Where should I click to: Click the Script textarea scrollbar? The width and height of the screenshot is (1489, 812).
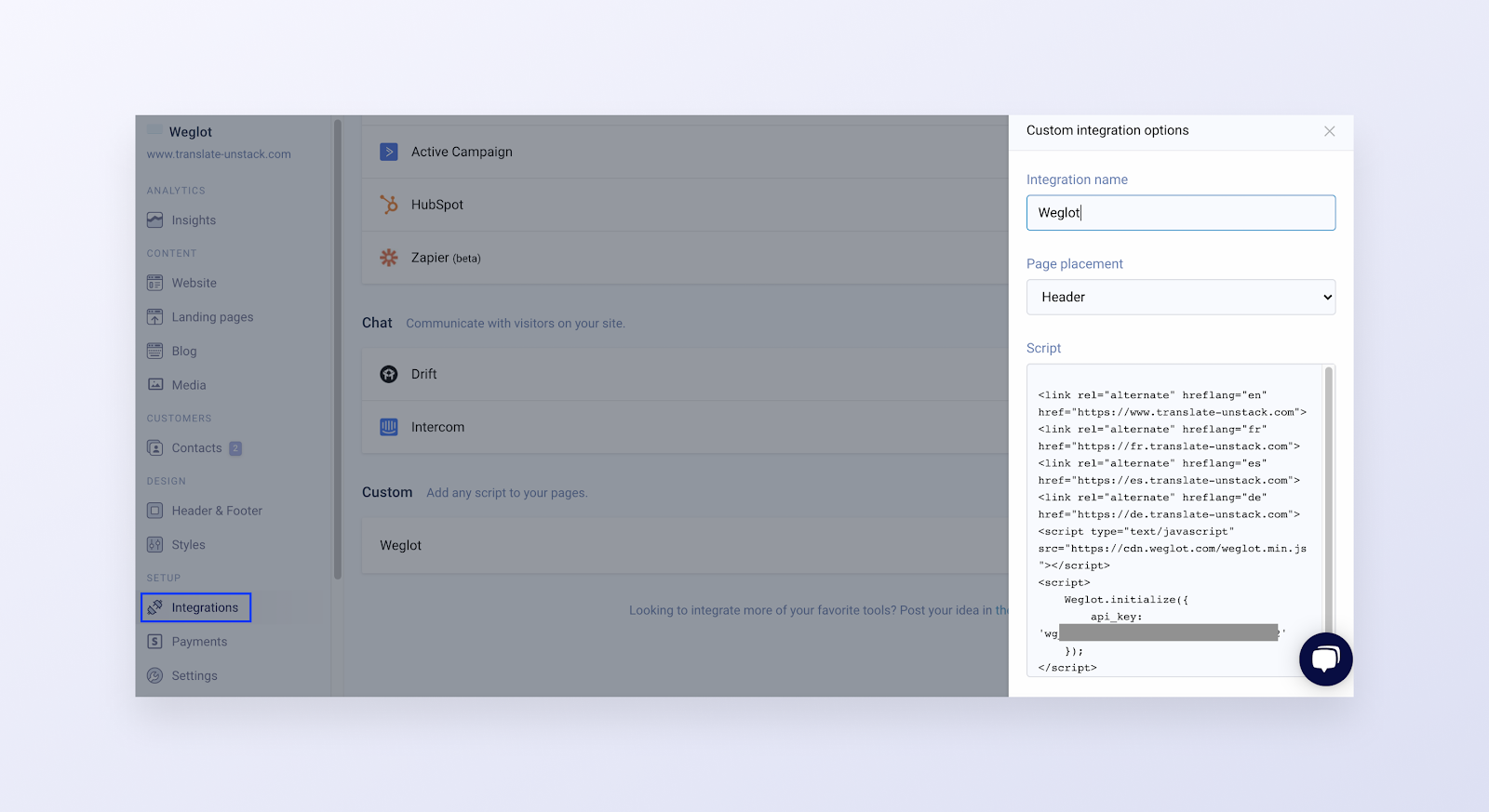tap(1329, 502)
